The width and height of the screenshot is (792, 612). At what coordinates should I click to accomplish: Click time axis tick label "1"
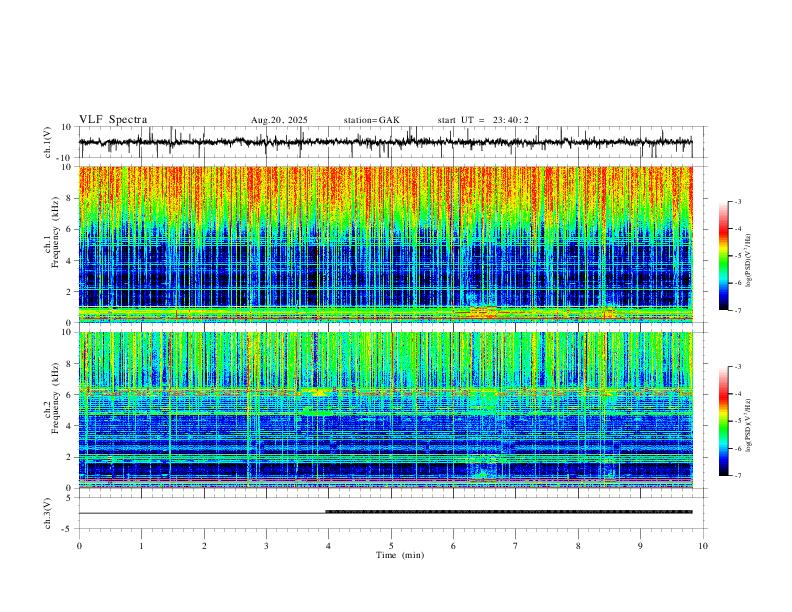(141, 546)
